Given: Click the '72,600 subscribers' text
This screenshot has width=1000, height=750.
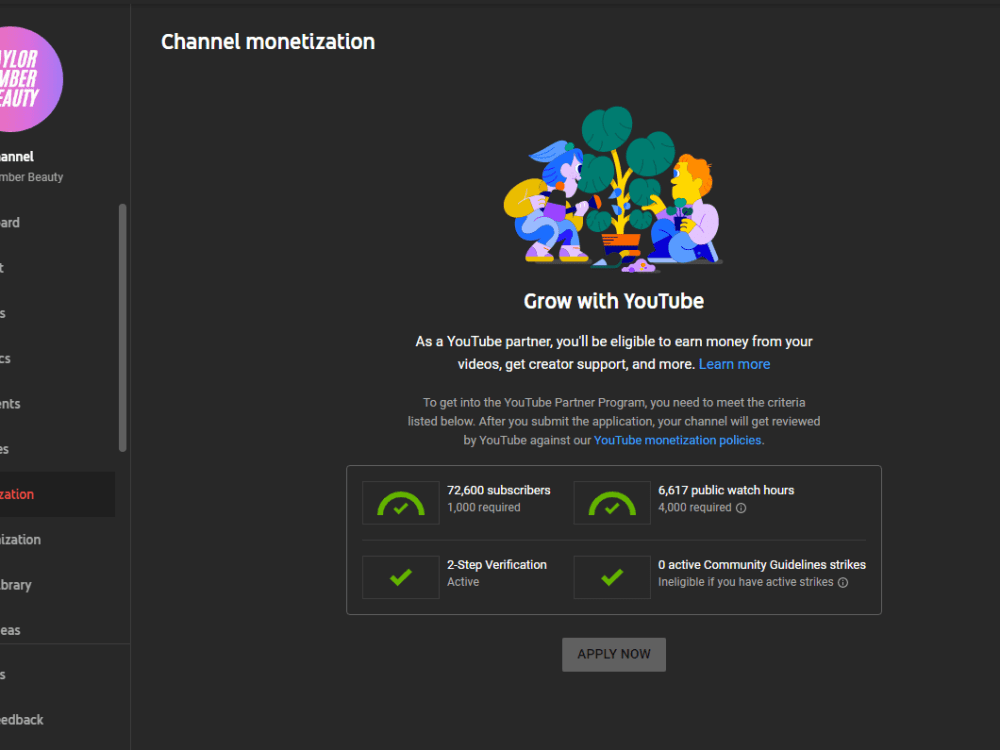Looking at the screenshot, I should pos(499,490).
